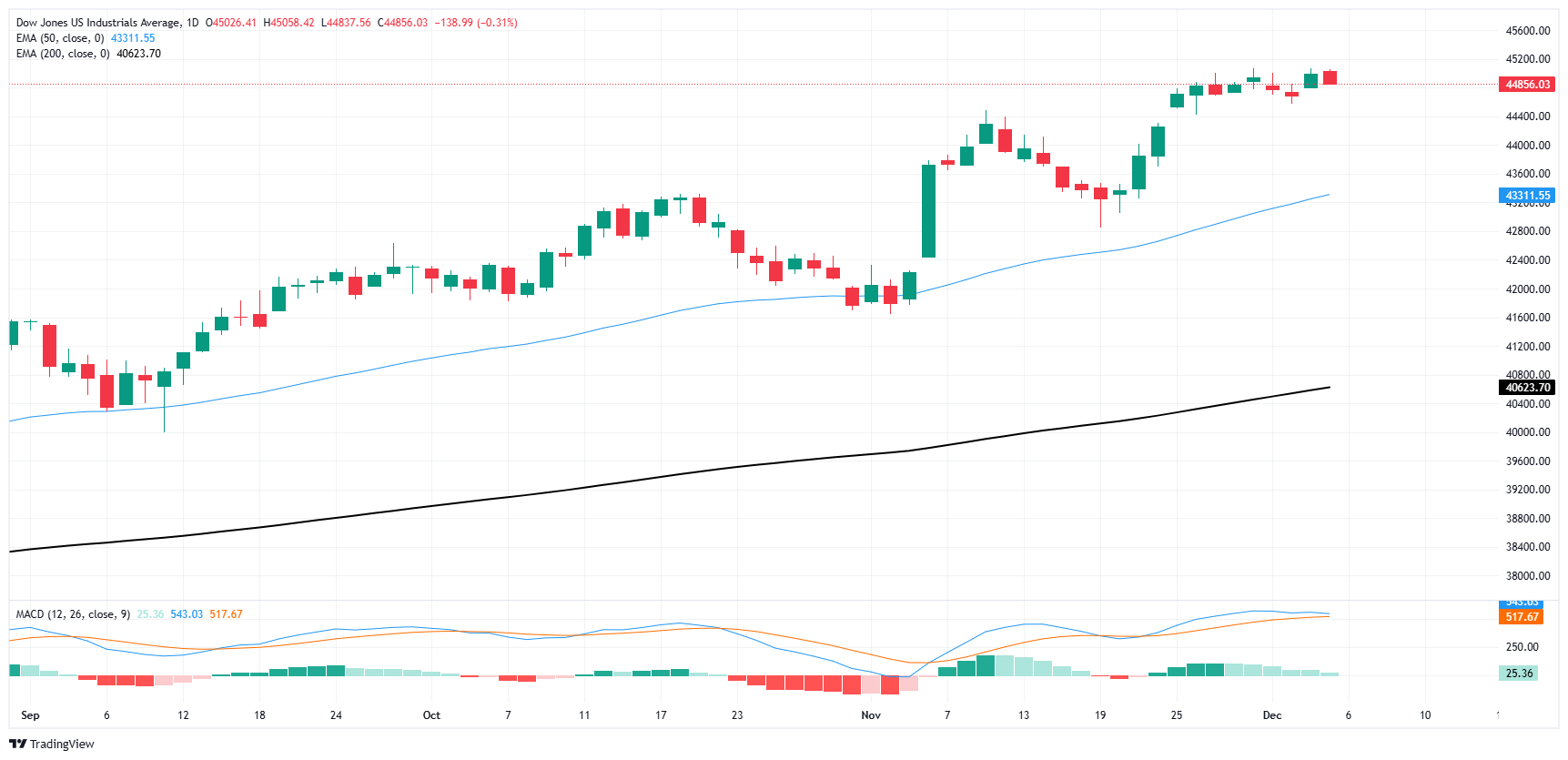This screenshot has height=760, width=1568.
Task: Select the EMA (50, close, 0) legend
Action: tap(60, 38)
